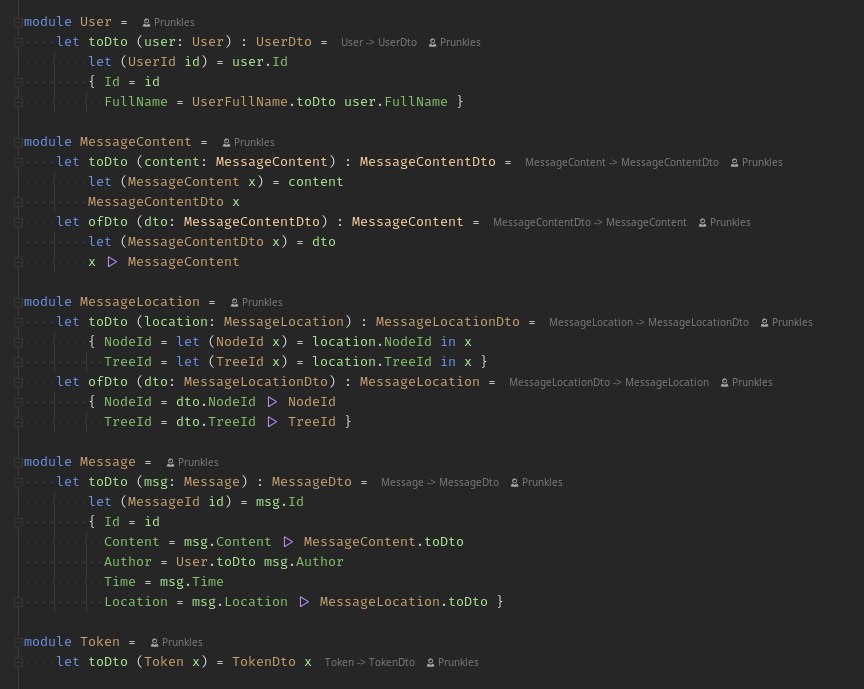Click author icon beside module MessageContent

(x=226, y=143)
